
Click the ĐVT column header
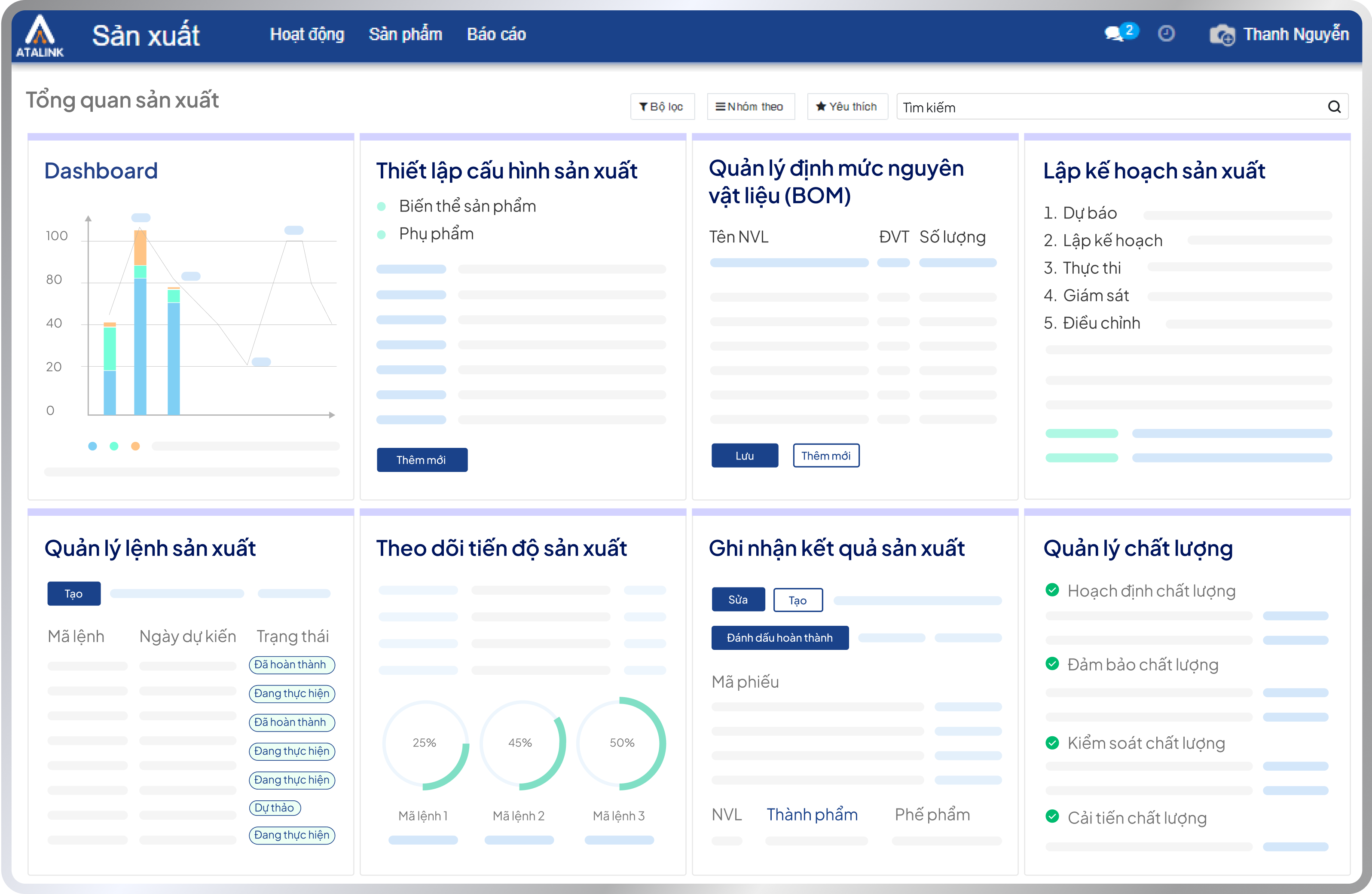[894, 237]
